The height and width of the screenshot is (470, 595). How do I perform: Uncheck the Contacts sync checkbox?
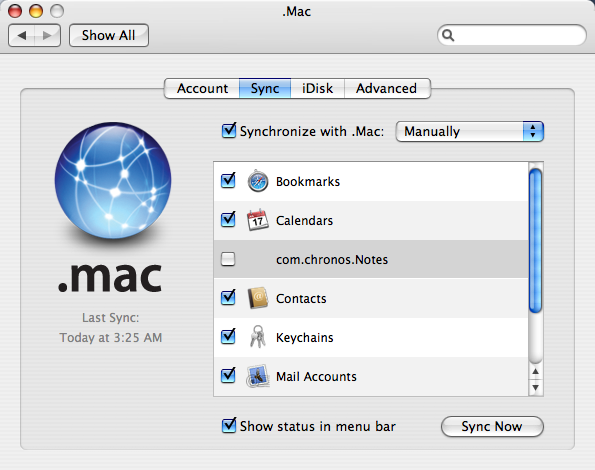pos(228,297)
